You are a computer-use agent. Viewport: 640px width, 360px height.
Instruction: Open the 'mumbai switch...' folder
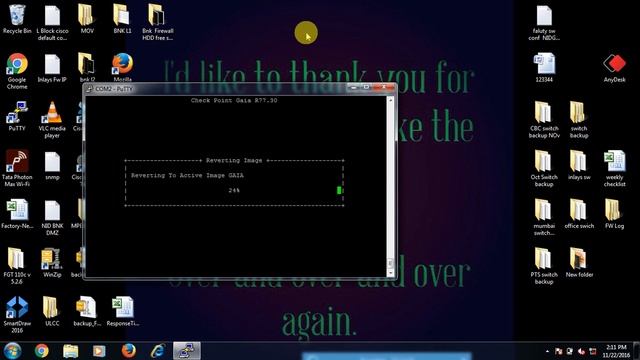(544, 218)
